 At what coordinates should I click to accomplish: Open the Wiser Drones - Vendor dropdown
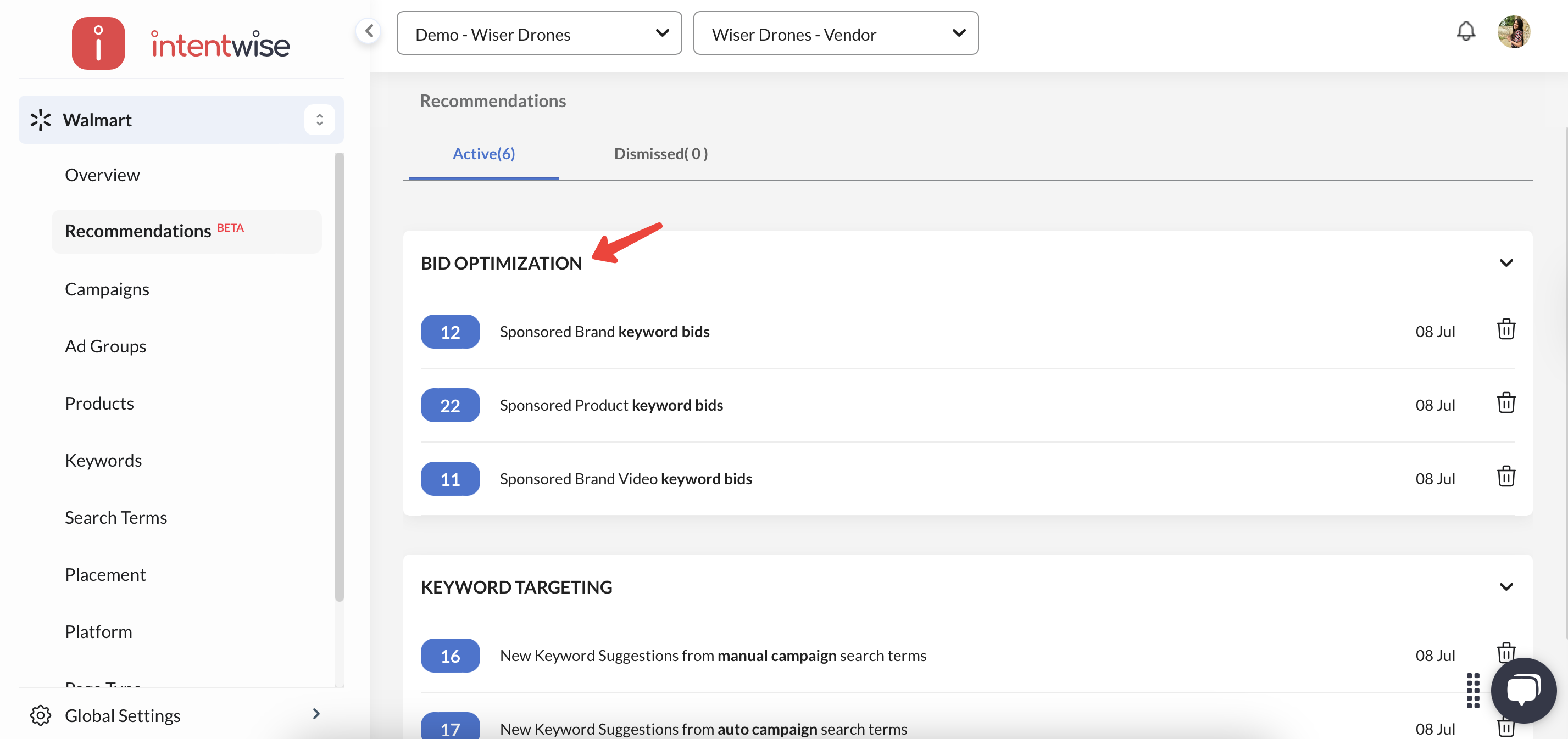coord(836,33)
